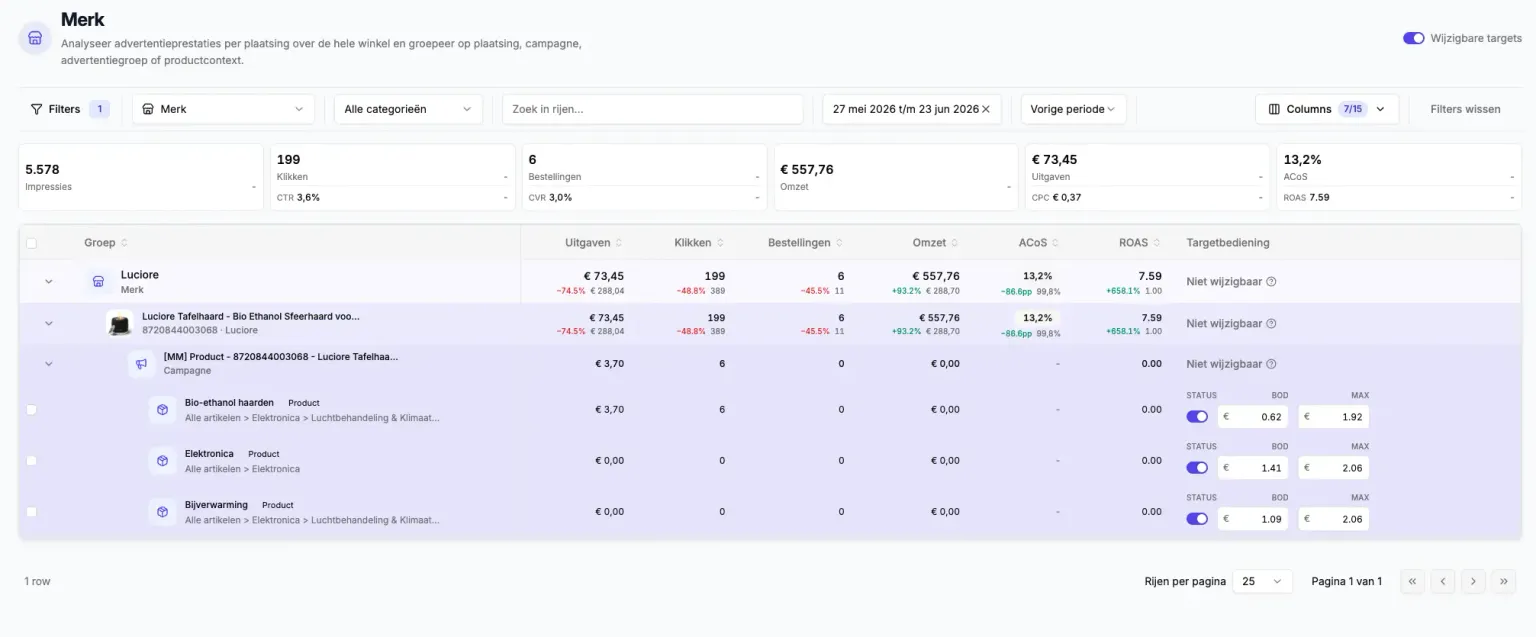Click the campaign megaphone icon
The height and width of the screenshot is (637, 1536).
pyautogui.click(x=142, y=364)
